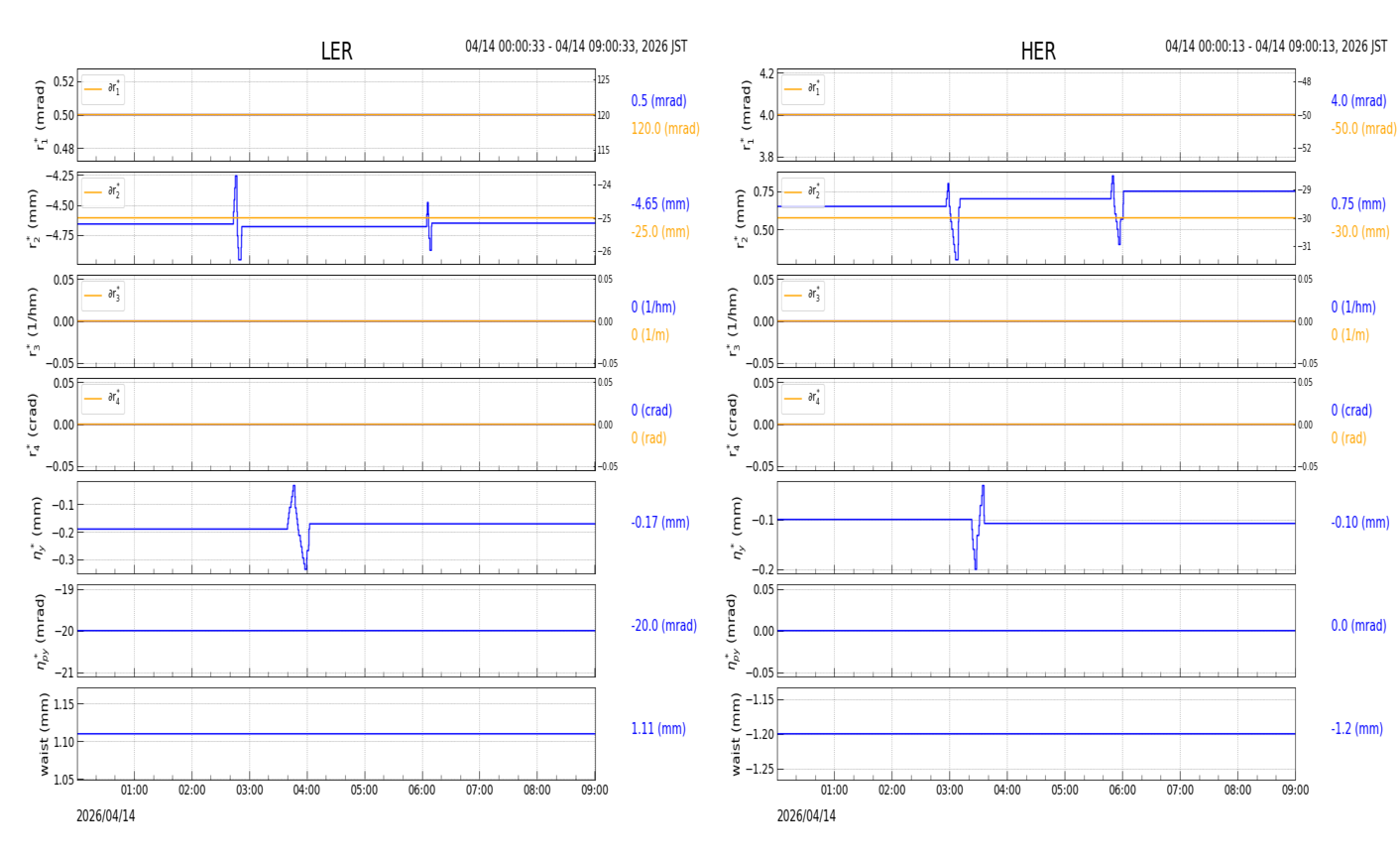
Task: Click the LER r2* spike before 03:00
Action: 237,217
